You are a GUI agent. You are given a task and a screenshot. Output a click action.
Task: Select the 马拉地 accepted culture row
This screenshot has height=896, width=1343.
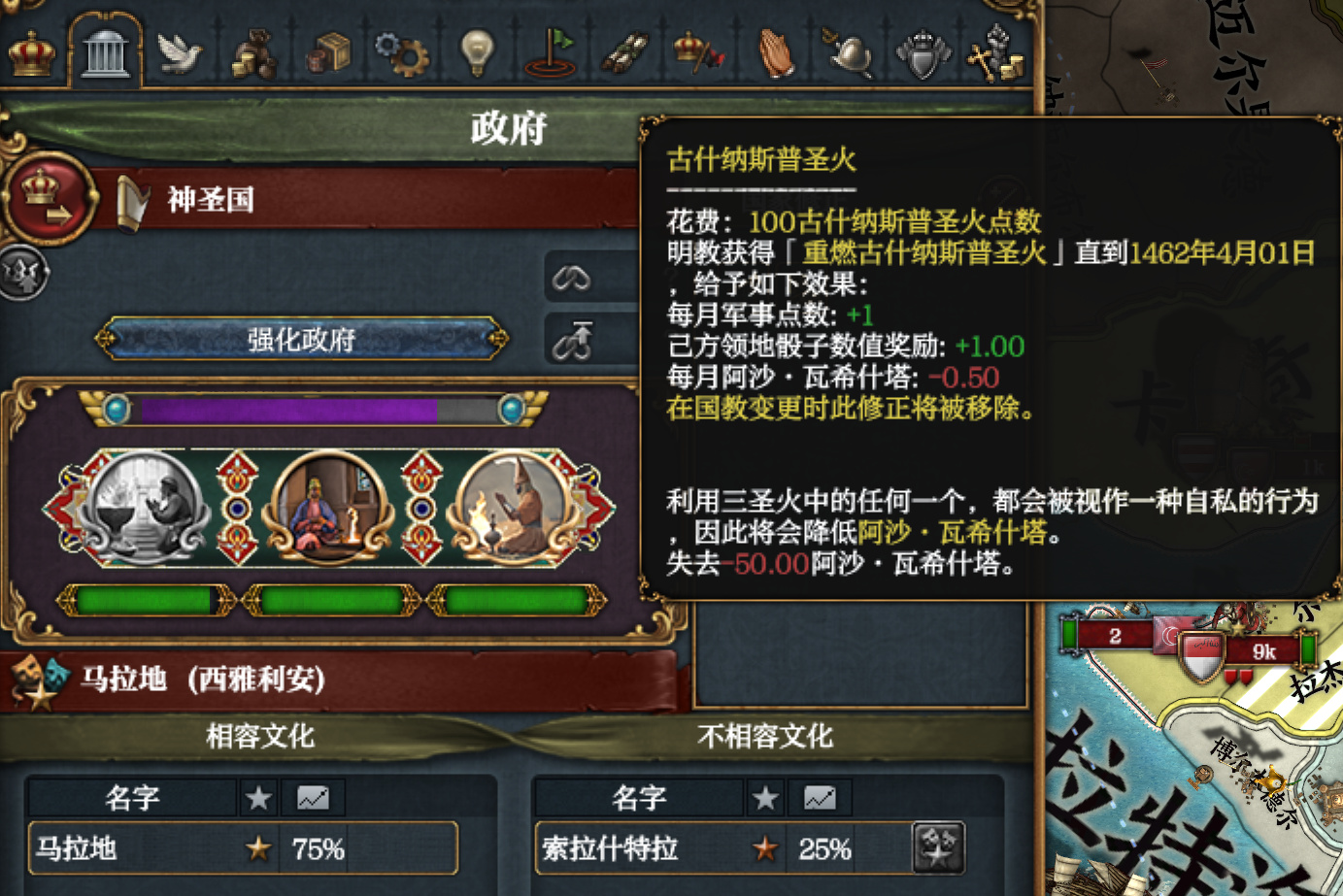pos(242,849)
